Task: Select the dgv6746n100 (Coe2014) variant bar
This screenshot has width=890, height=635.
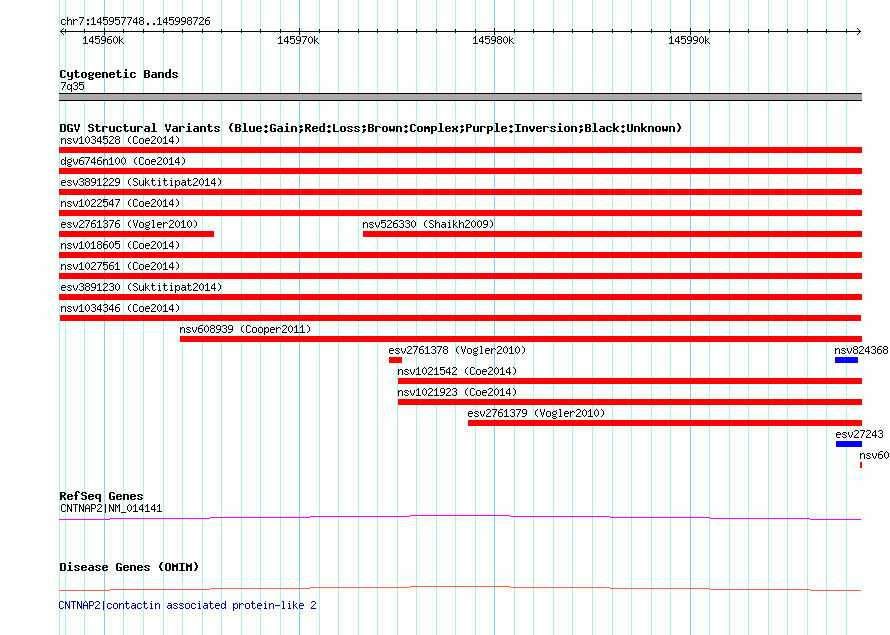Action: [460, 171]
